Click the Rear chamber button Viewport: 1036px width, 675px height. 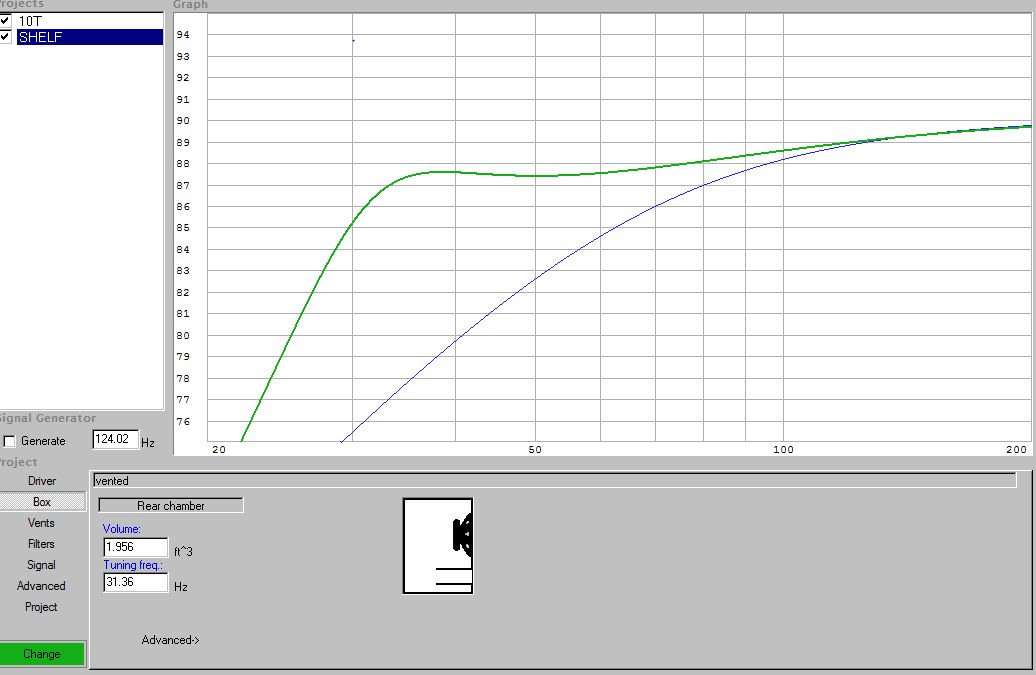tap(170, 505)
